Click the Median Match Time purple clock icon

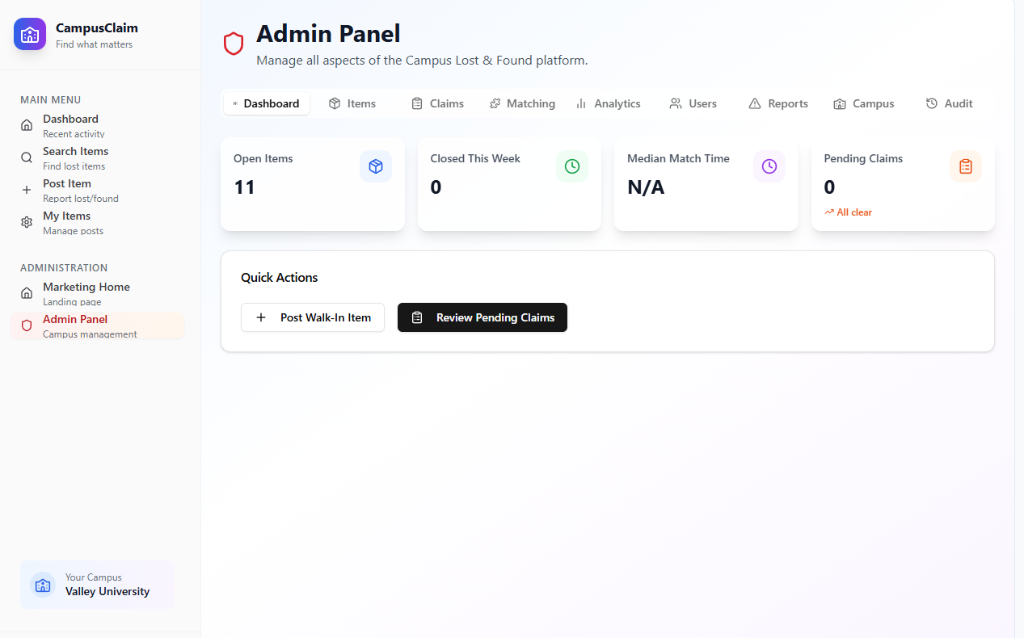(x=769, y=167)
